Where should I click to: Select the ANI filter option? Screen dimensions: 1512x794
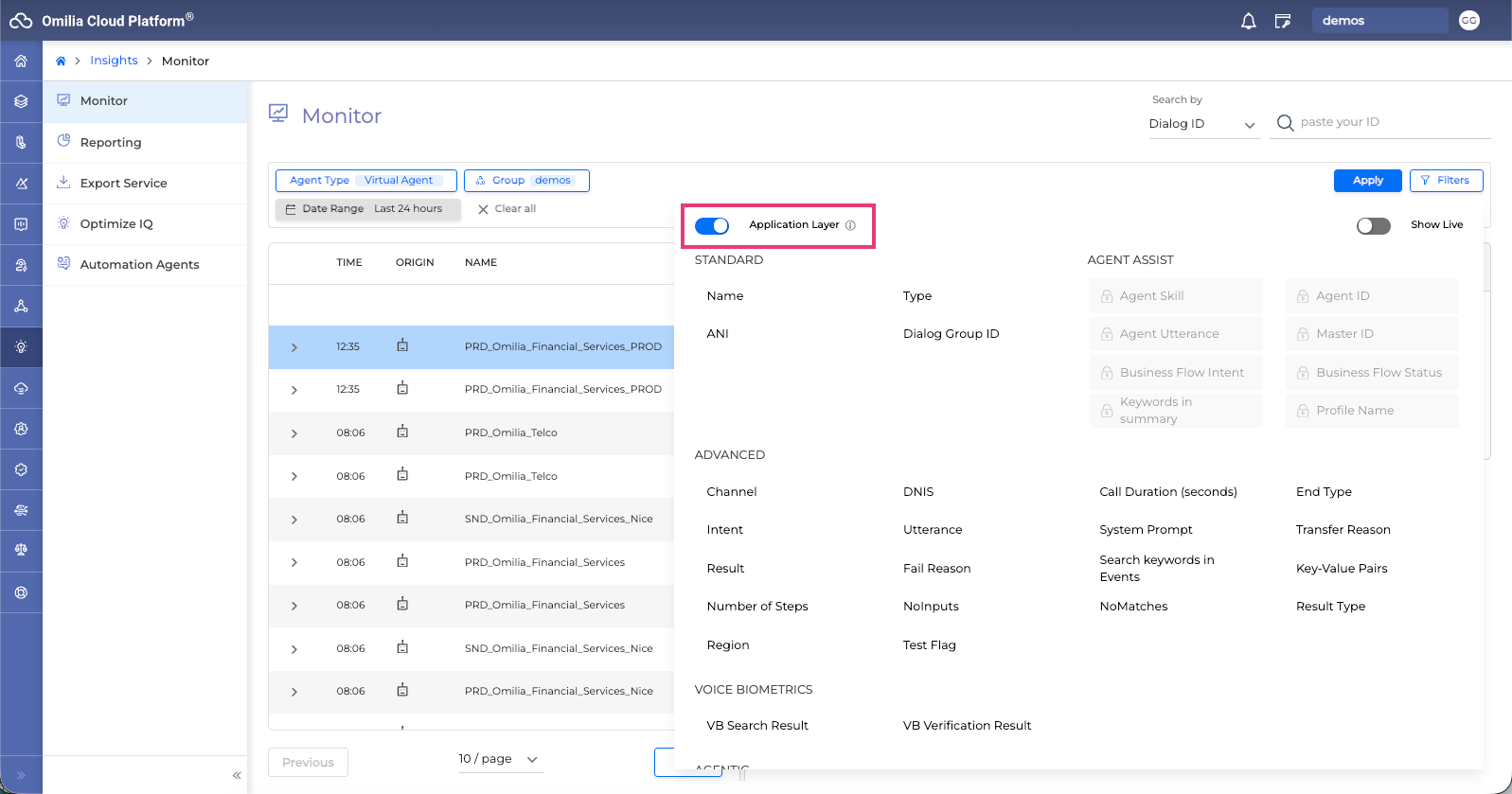tap(718, 334)
